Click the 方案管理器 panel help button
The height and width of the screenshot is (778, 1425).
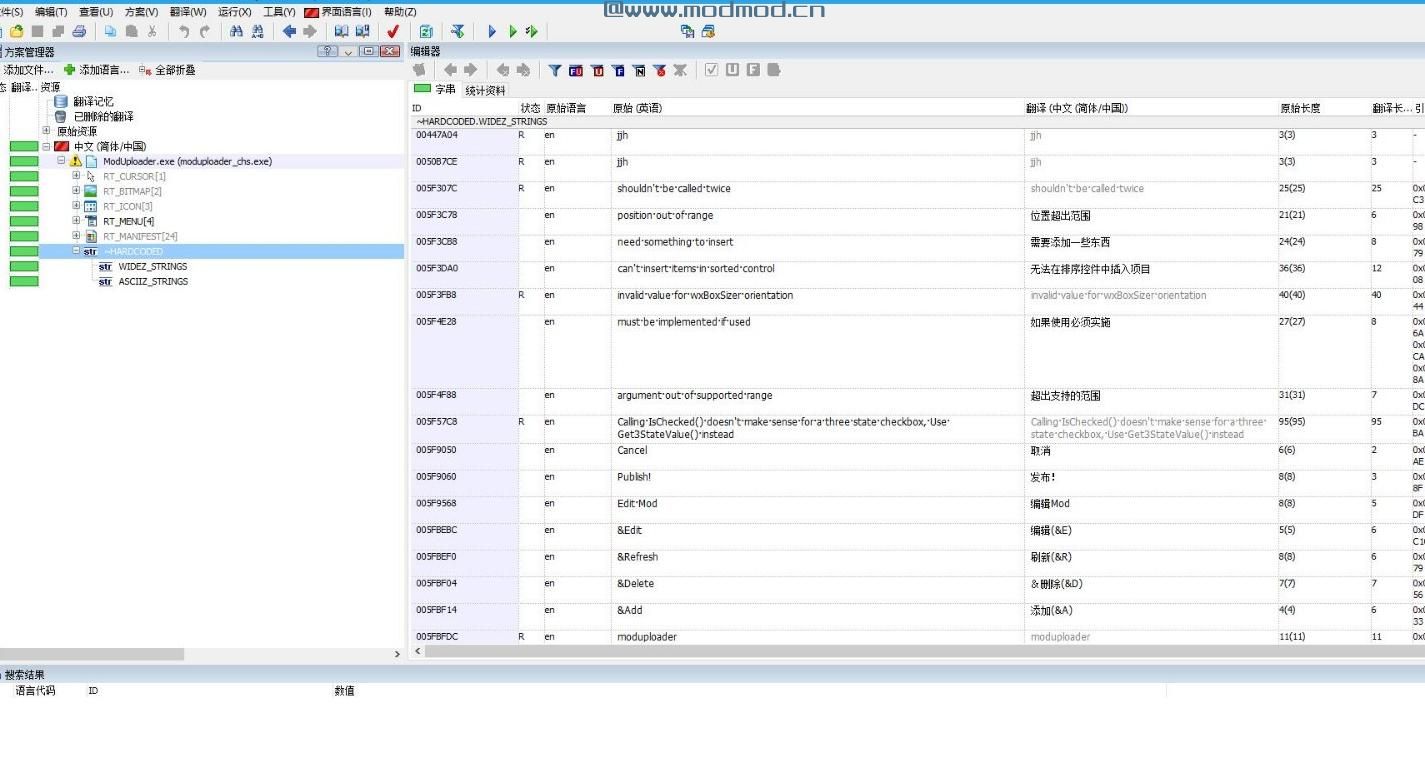pyautogui.click(x=328, y=51)
